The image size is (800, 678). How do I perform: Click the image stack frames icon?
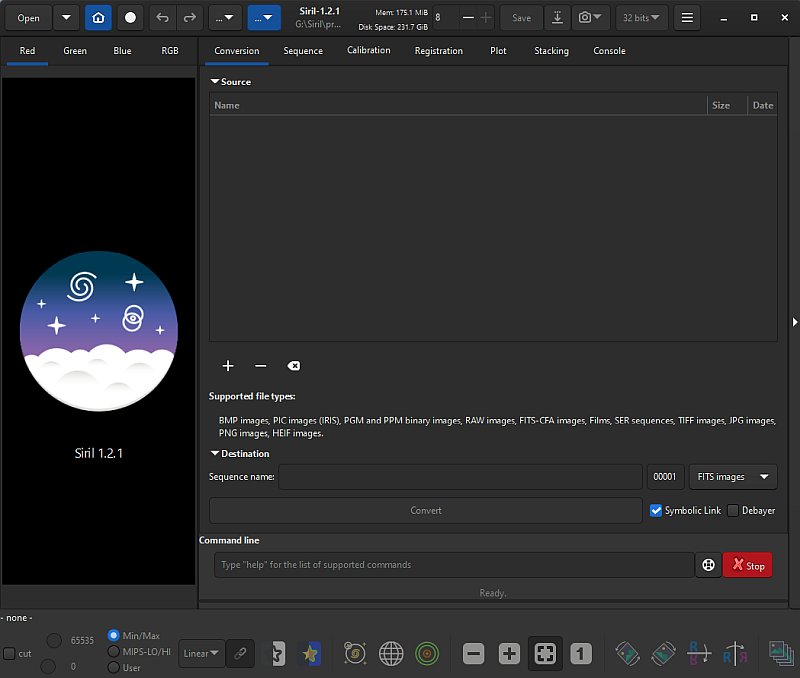[x=781, y=653]
